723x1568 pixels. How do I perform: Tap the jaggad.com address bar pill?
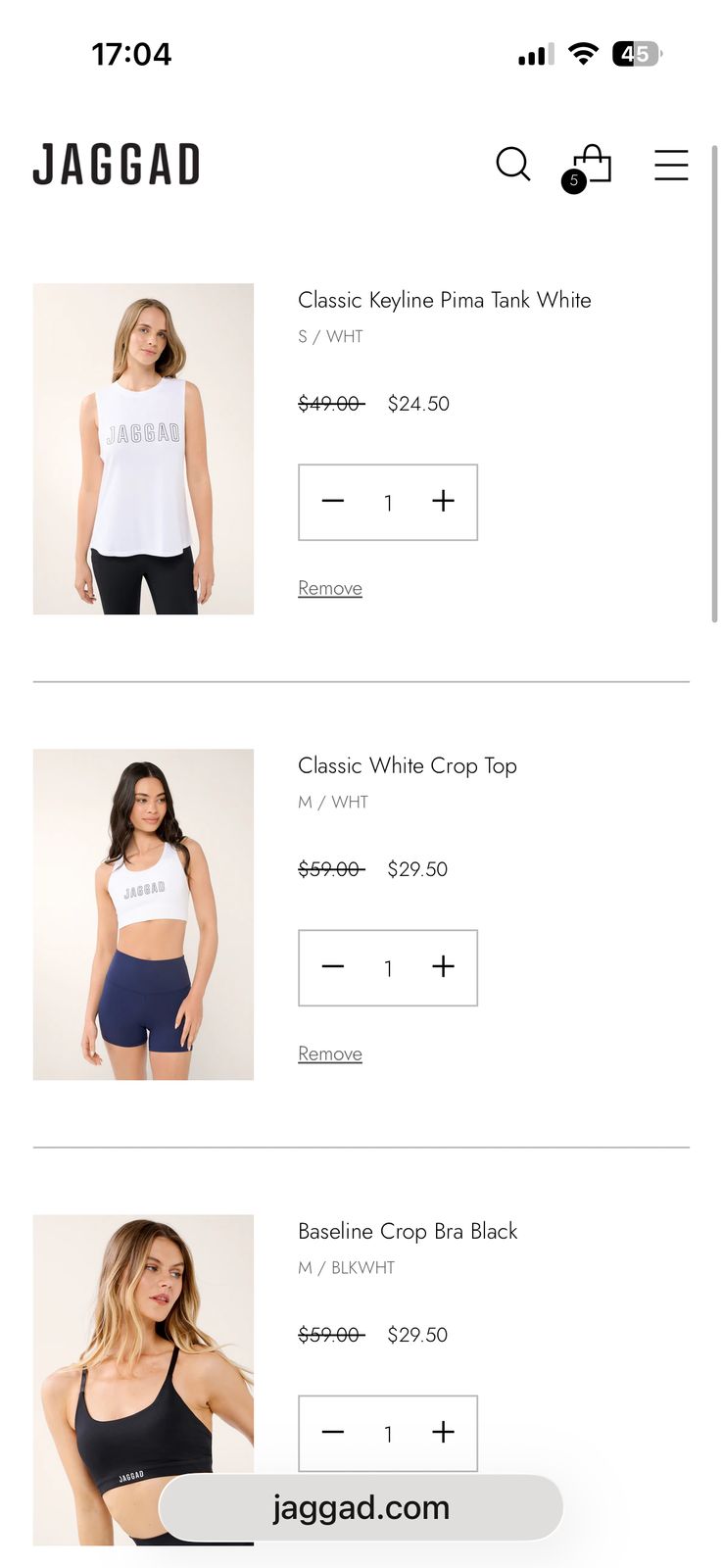pyautogui.click(x=361, y=1507)
